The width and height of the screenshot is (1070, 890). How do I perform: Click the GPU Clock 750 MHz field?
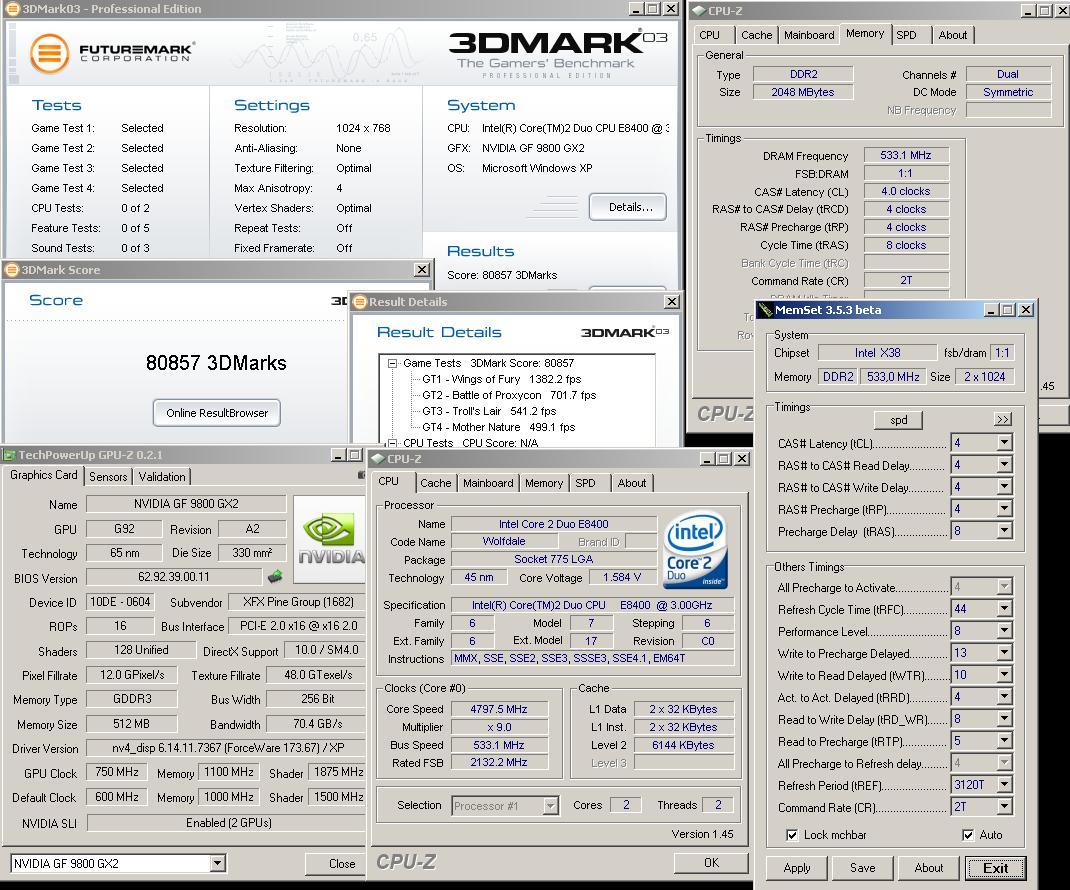click(117, 772)
